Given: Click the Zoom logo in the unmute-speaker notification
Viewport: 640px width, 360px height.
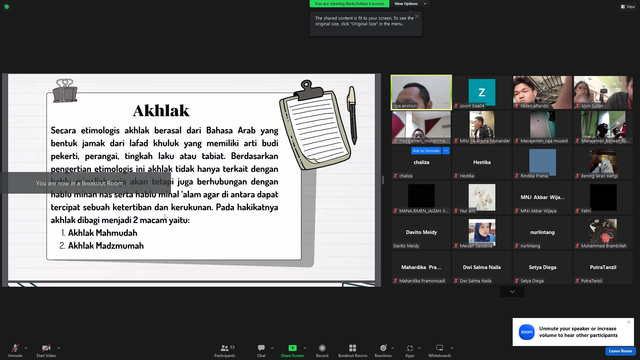Looking at the screenshot, I should pyautogui.click(x=527, y=332).
